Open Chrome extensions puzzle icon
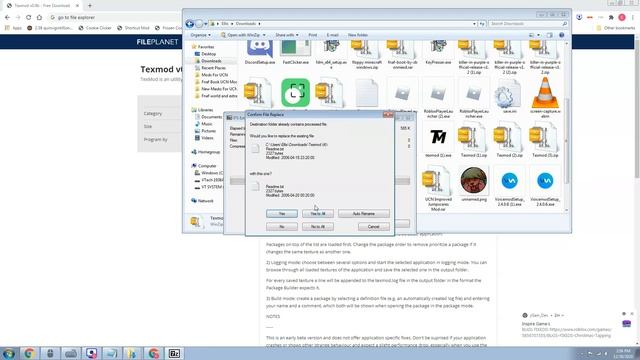This screenshot has height=360, width=640. (x=611, y=18)
